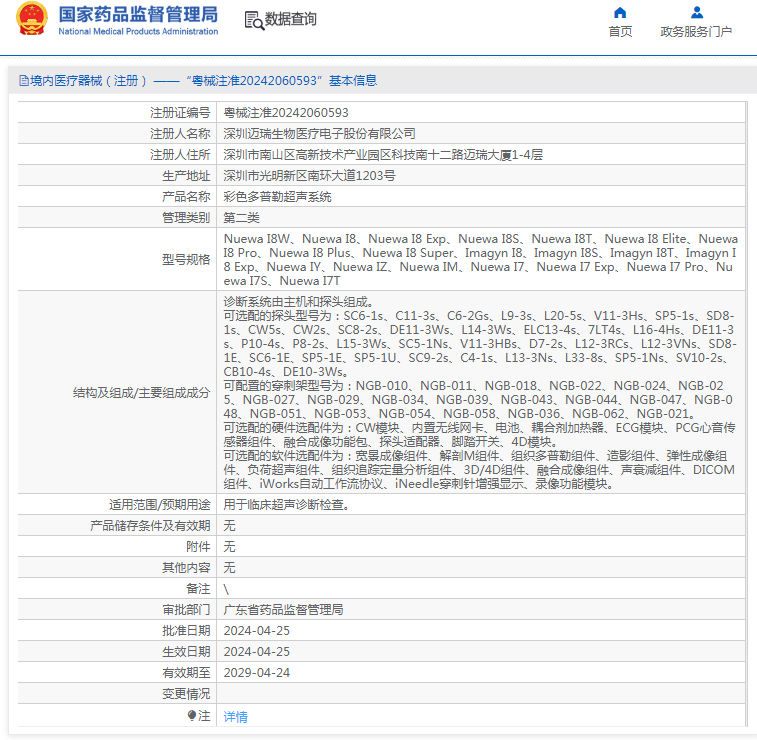Click the 政务服务门户 person icon

[x=697, y=13]
